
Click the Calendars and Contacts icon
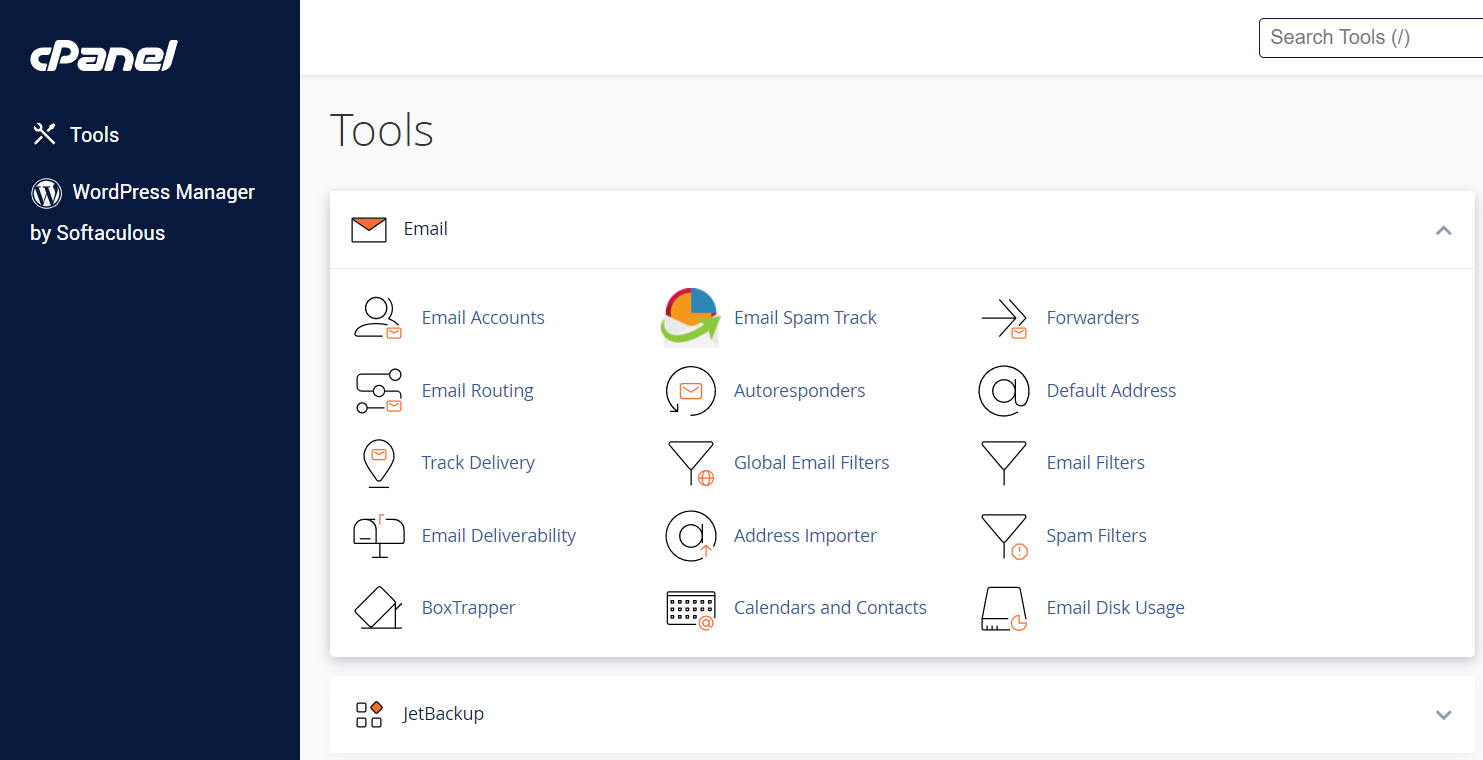tap(691, 609)
